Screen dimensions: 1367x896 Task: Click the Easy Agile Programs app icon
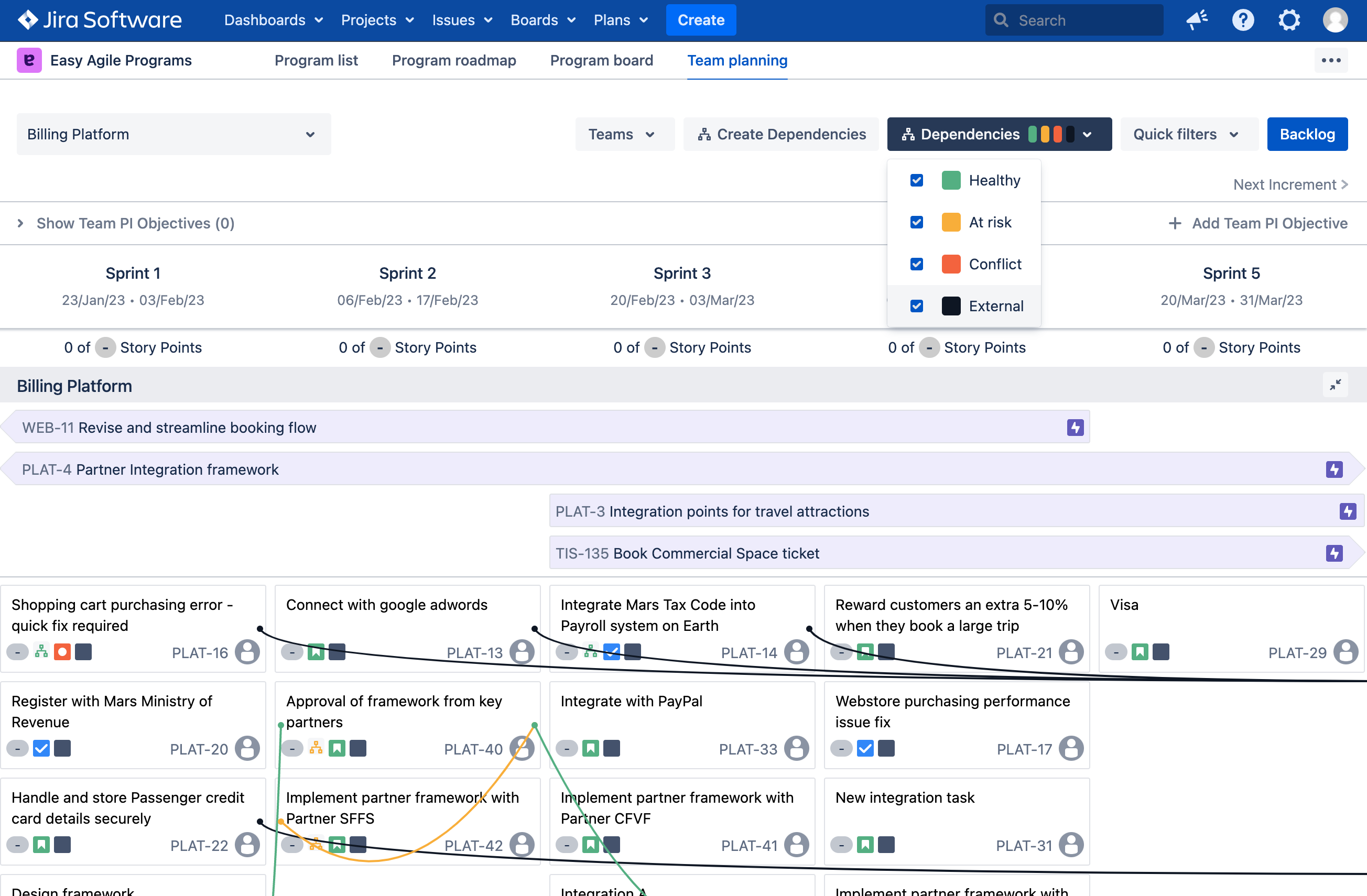(29, 60)
